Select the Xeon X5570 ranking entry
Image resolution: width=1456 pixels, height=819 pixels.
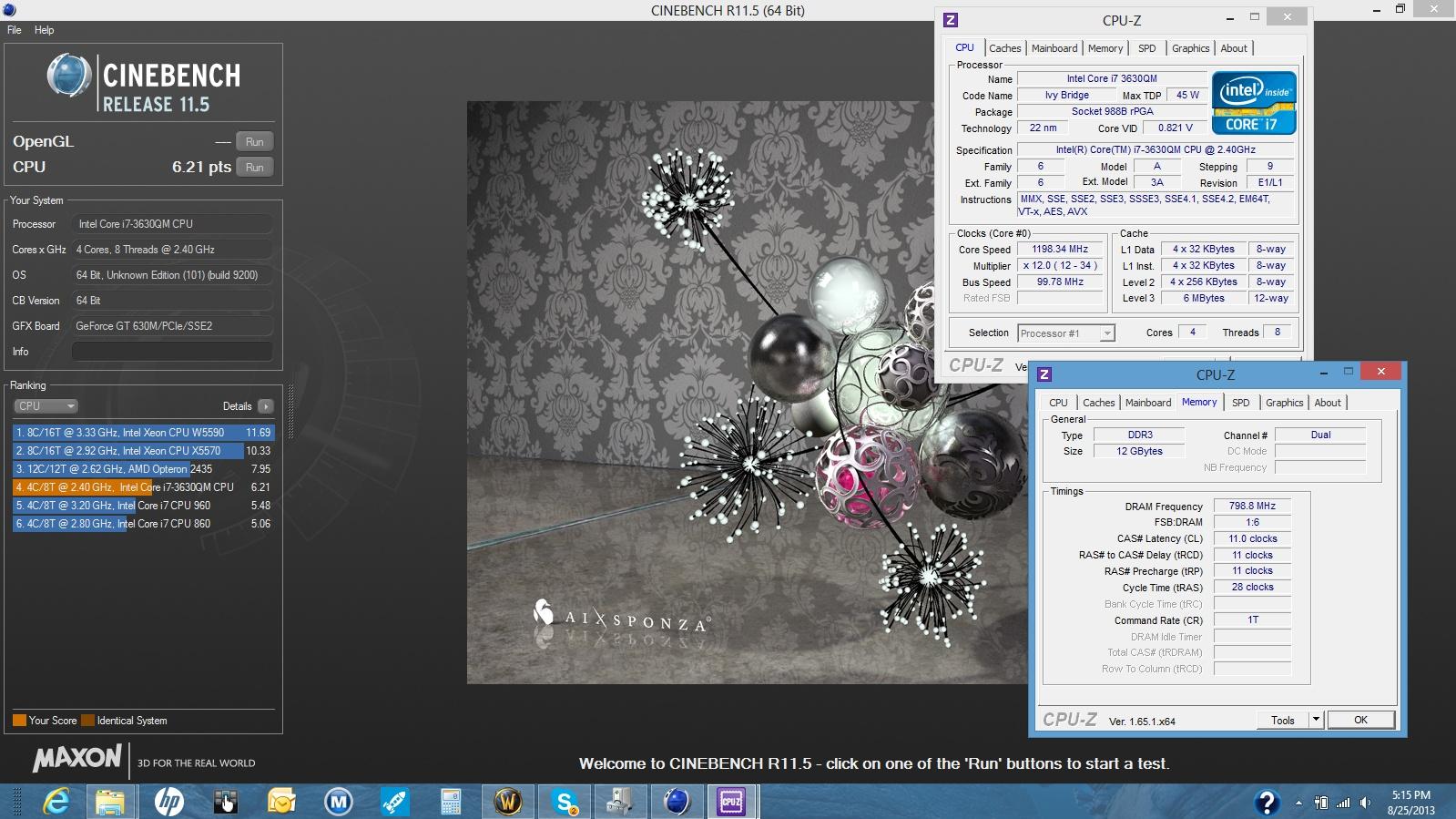click(143, 451)
